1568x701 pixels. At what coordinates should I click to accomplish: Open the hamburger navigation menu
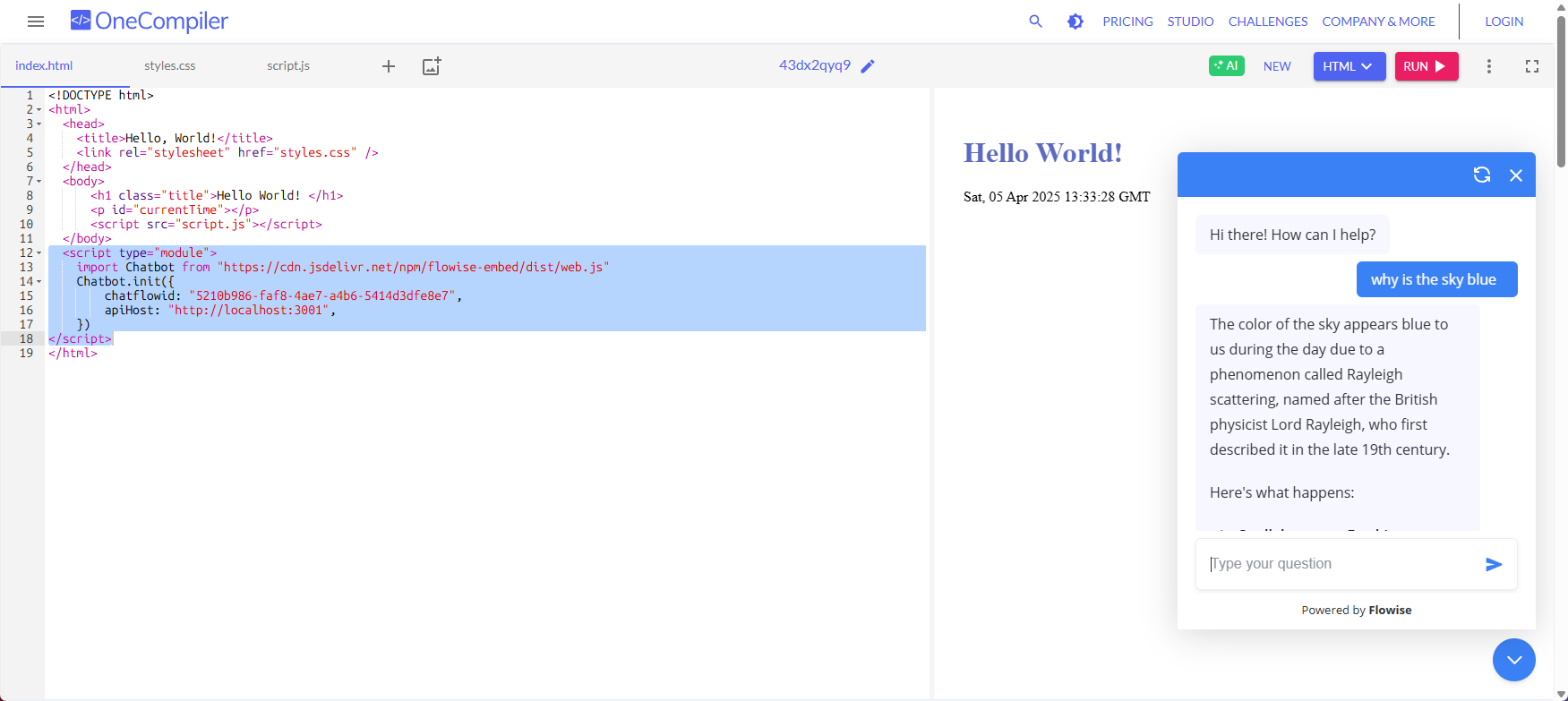coord(36,21)
